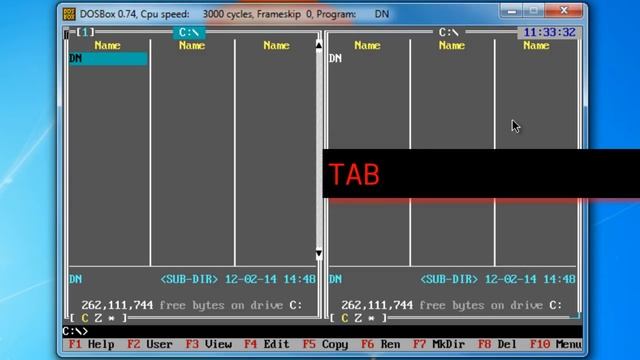Switch right panel to drive C
This screenshot has width=640, height=360.
point(344,318)
